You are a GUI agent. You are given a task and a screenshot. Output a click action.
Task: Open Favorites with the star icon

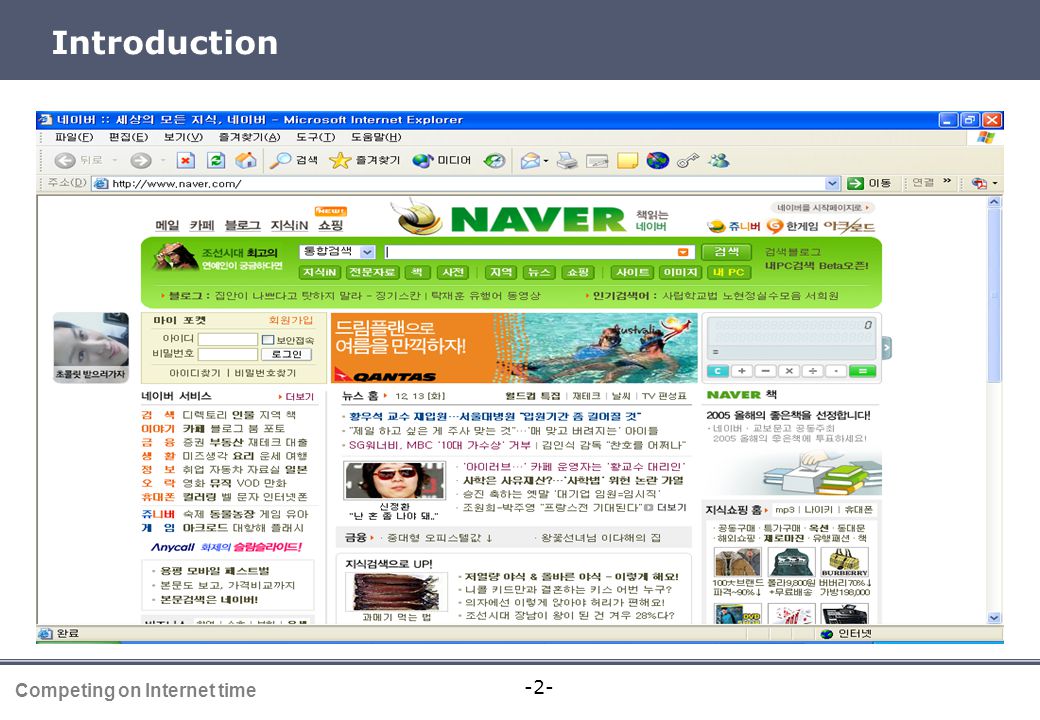click(340, 160)
